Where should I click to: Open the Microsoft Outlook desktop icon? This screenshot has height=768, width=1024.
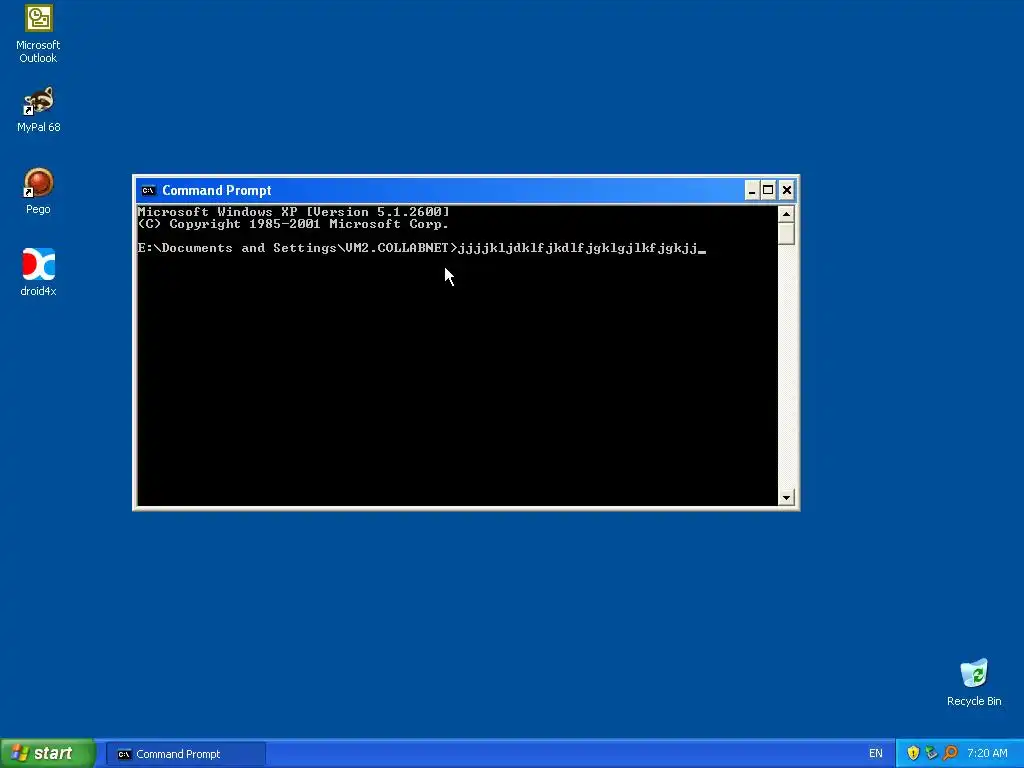click(38, 34)
